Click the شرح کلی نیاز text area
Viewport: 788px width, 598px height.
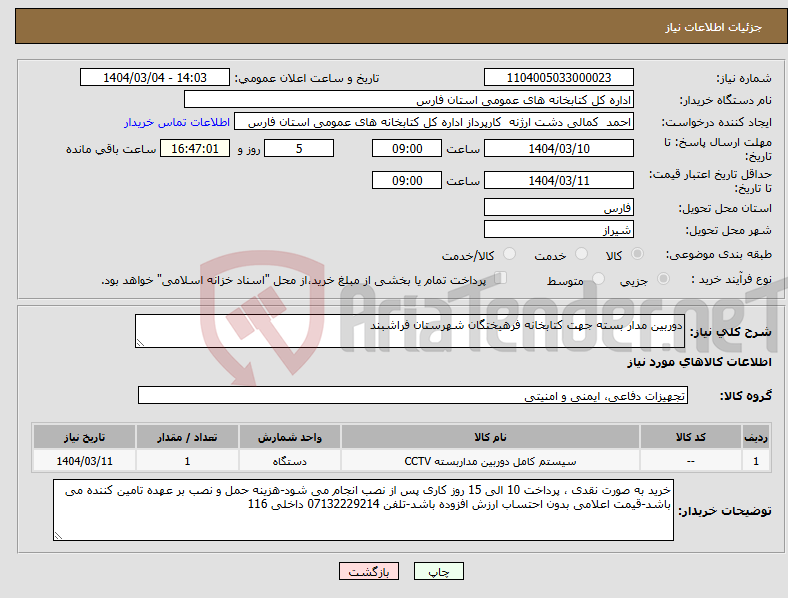pyautogui.click(x=410, y=331)
